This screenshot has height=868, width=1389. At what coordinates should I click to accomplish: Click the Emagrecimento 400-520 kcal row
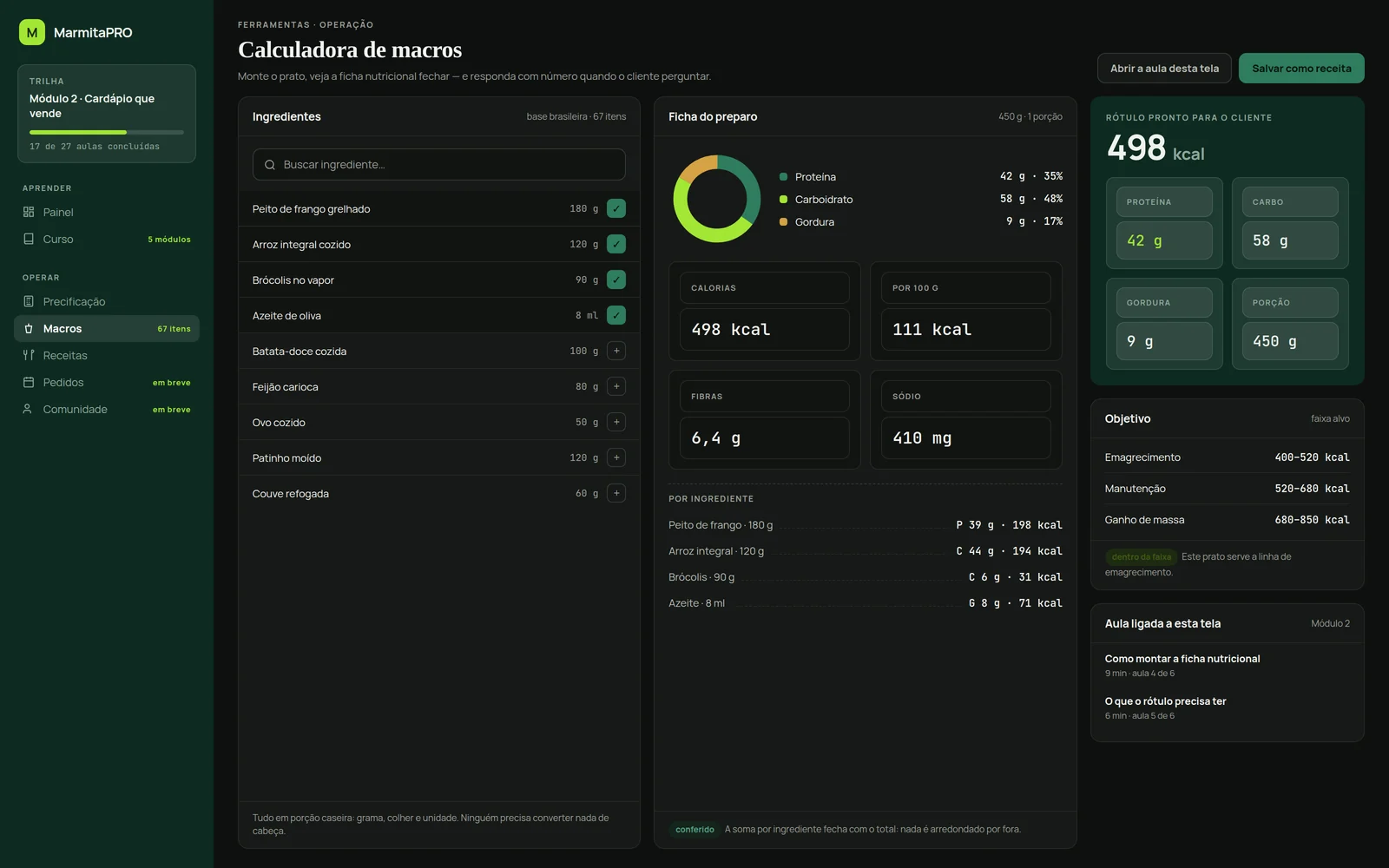(x=1227, y=457)
